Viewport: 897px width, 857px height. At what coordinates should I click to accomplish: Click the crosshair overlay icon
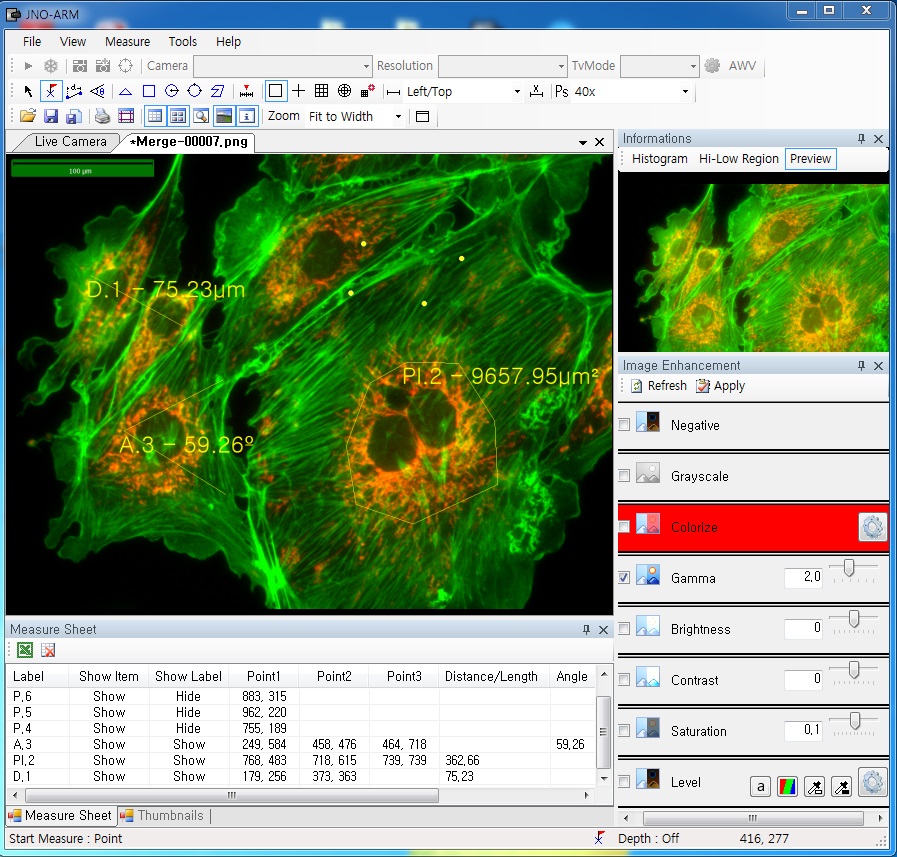tap(299, 91)
